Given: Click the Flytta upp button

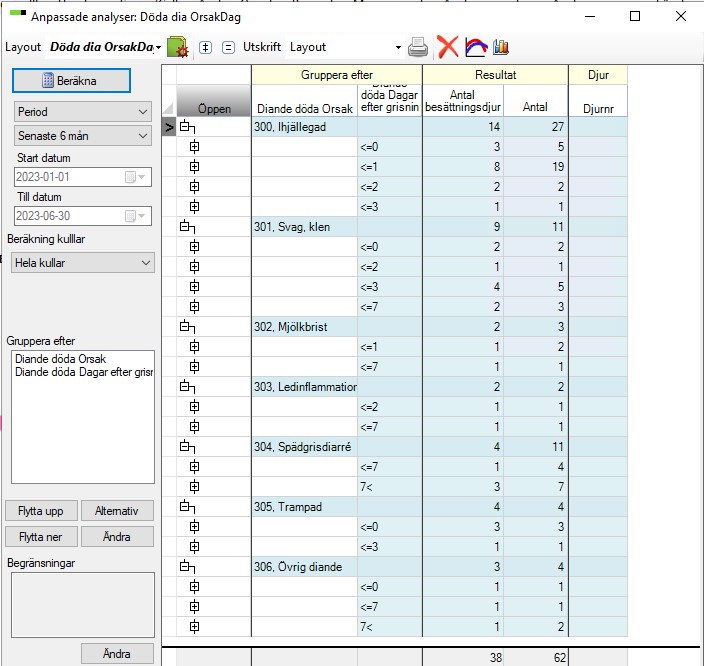Looking at the screenshot, I should (x=41, y=511).
